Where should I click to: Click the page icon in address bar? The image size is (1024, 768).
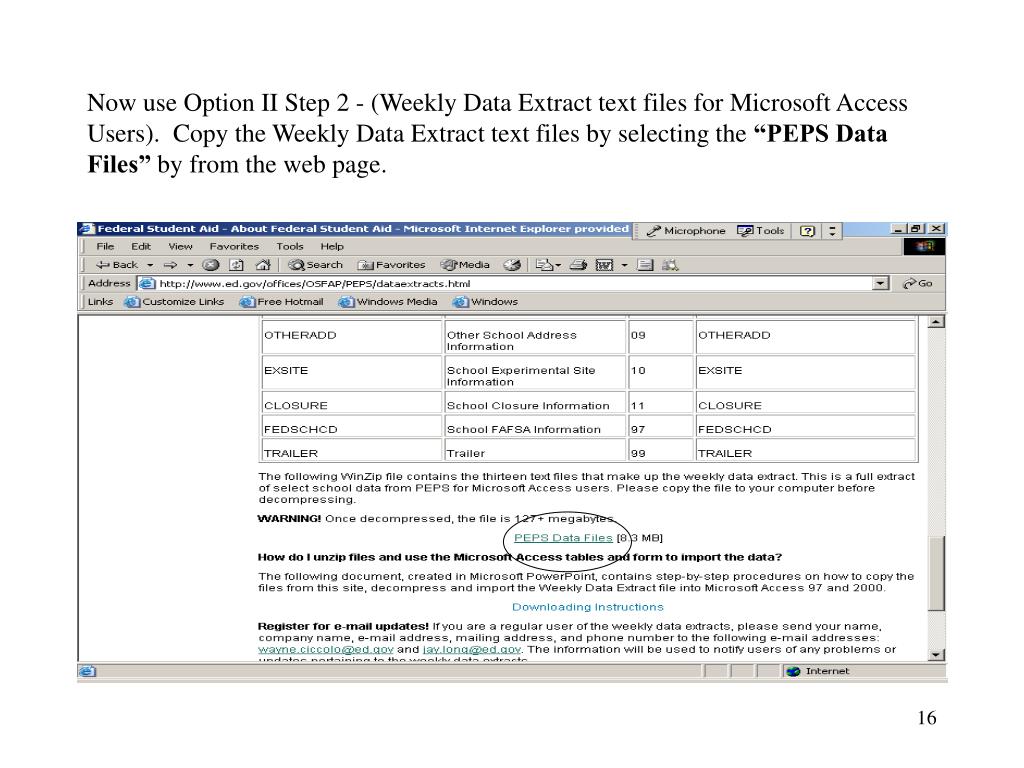(x=147, y=283)
